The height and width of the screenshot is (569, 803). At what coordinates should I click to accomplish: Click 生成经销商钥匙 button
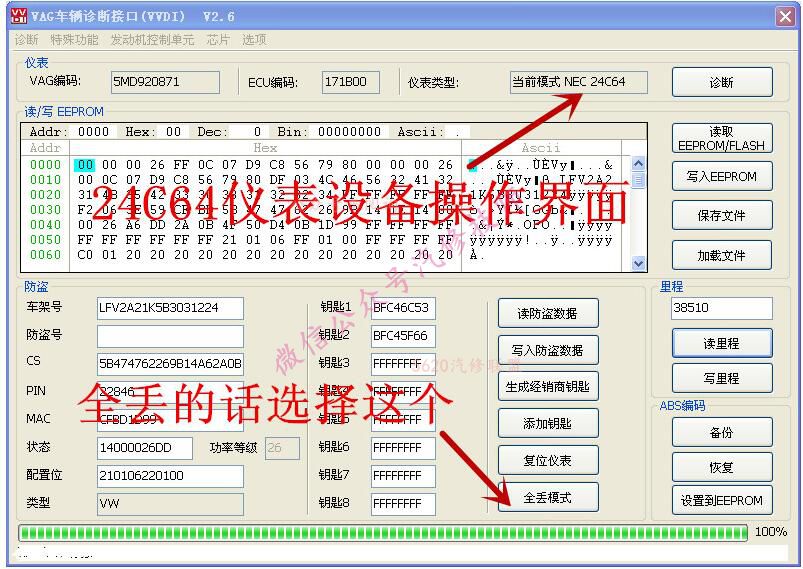pyautogui.click(x=548, y=386)
